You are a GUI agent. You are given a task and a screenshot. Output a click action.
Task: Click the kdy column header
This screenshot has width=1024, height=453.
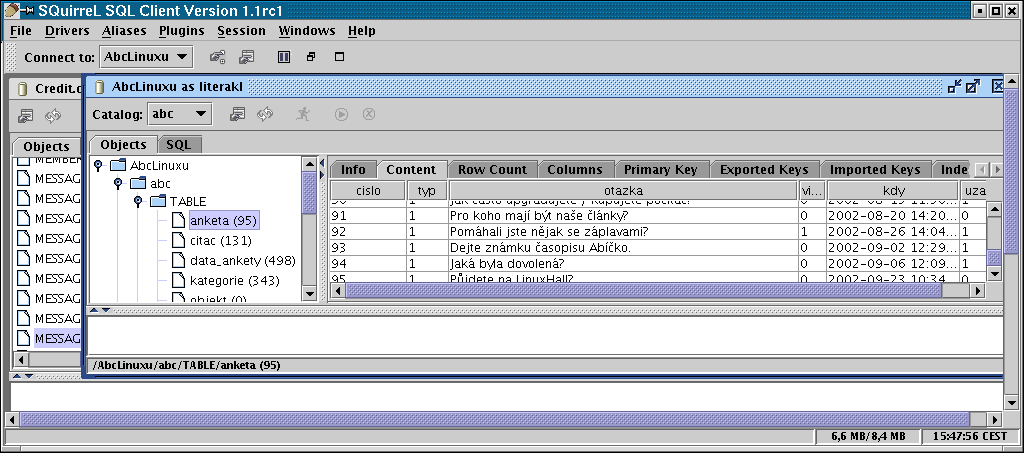(x=892, y=191)
